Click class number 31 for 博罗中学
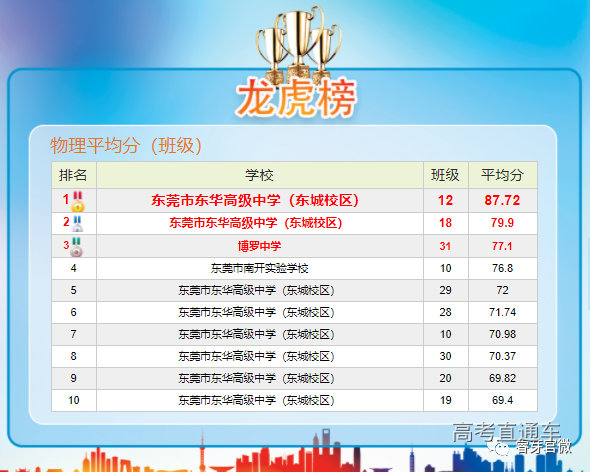 [x=446, y=246]
